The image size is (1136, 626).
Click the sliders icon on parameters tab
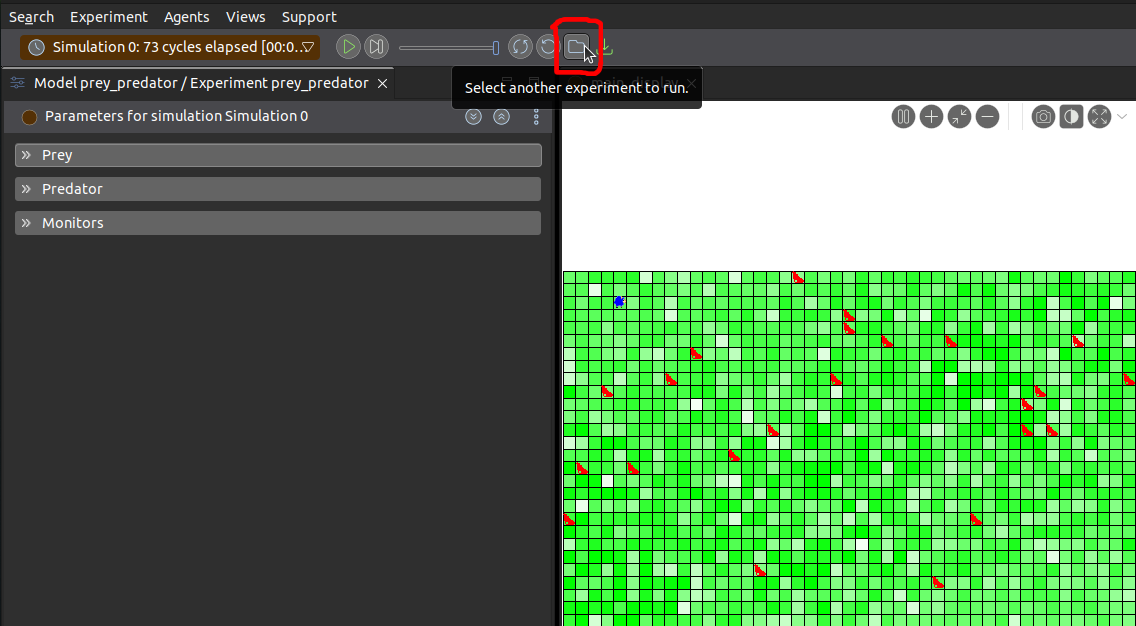[17, 83]
